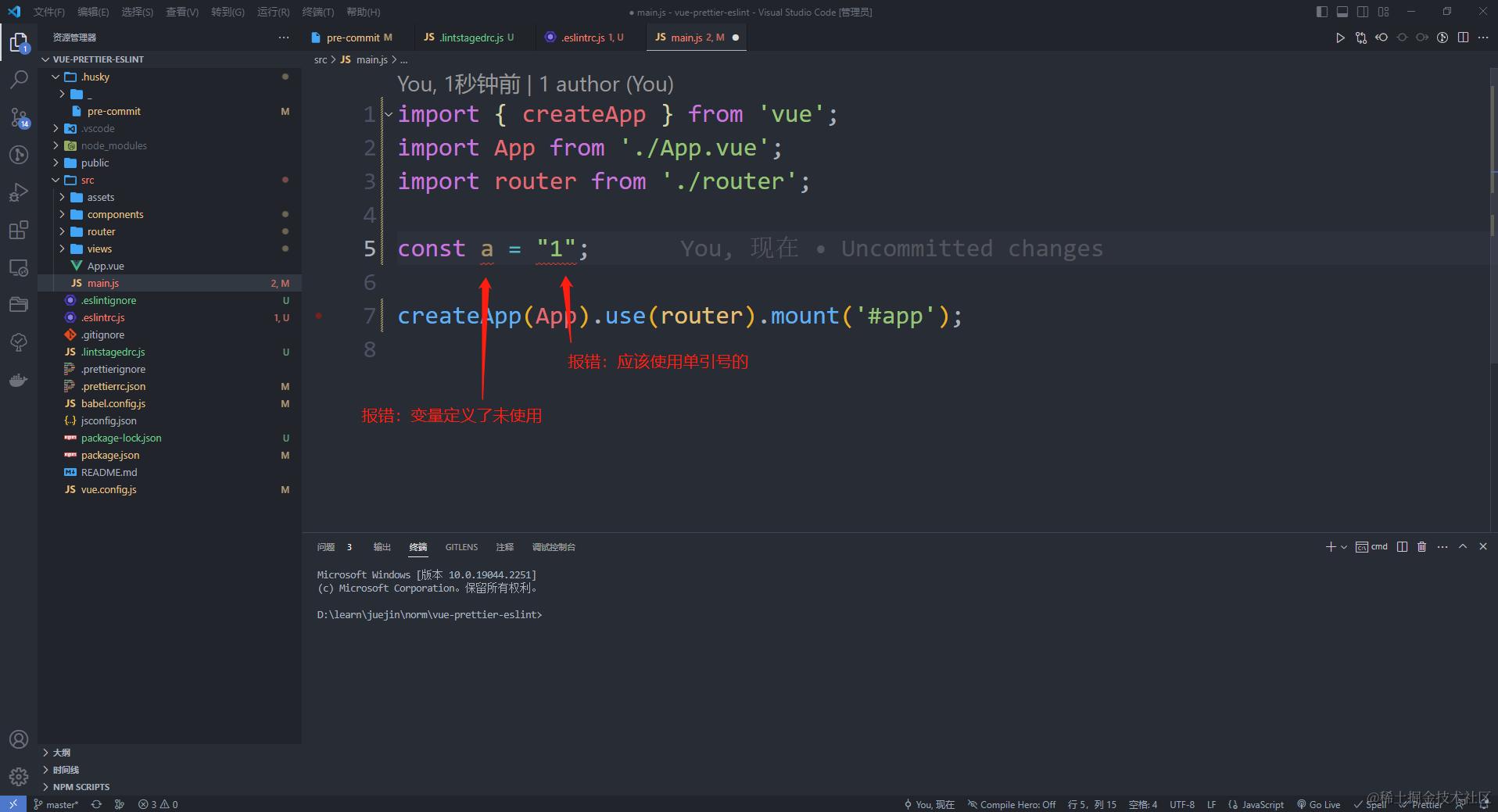The width and height of the screenshot is (1498, 812).
Task: Open the previous revision of main.js
Action: pos(1382,38)
